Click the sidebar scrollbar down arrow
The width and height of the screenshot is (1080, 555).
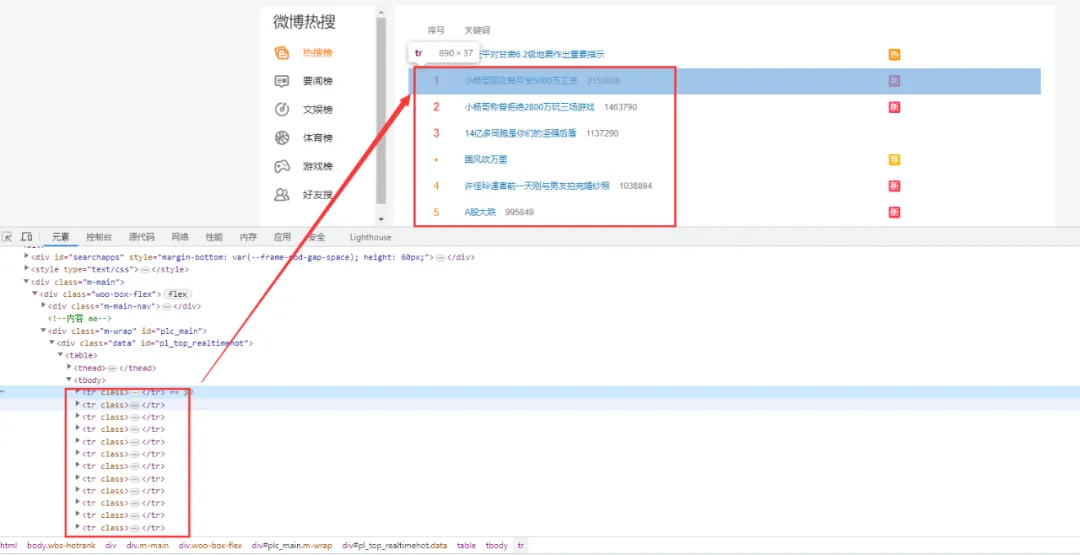pyautogui.click(x=381, y=219)
